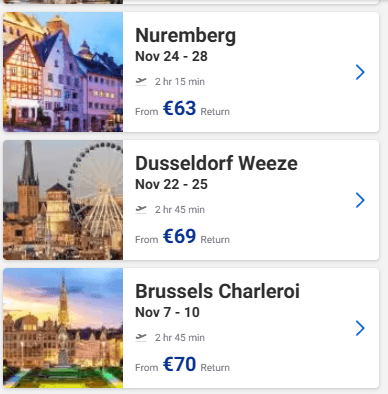
Task: Click the €63 return price
Action: 179,108
